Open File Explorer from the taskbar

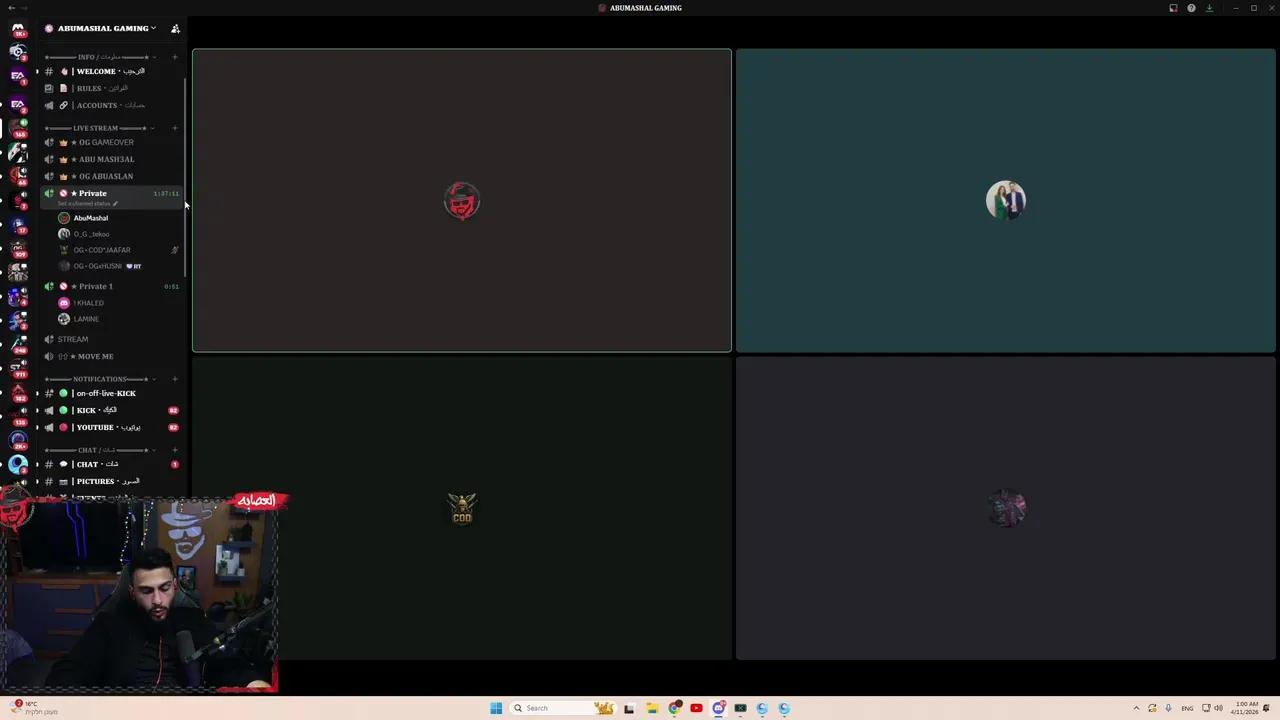tap(651, 708)
